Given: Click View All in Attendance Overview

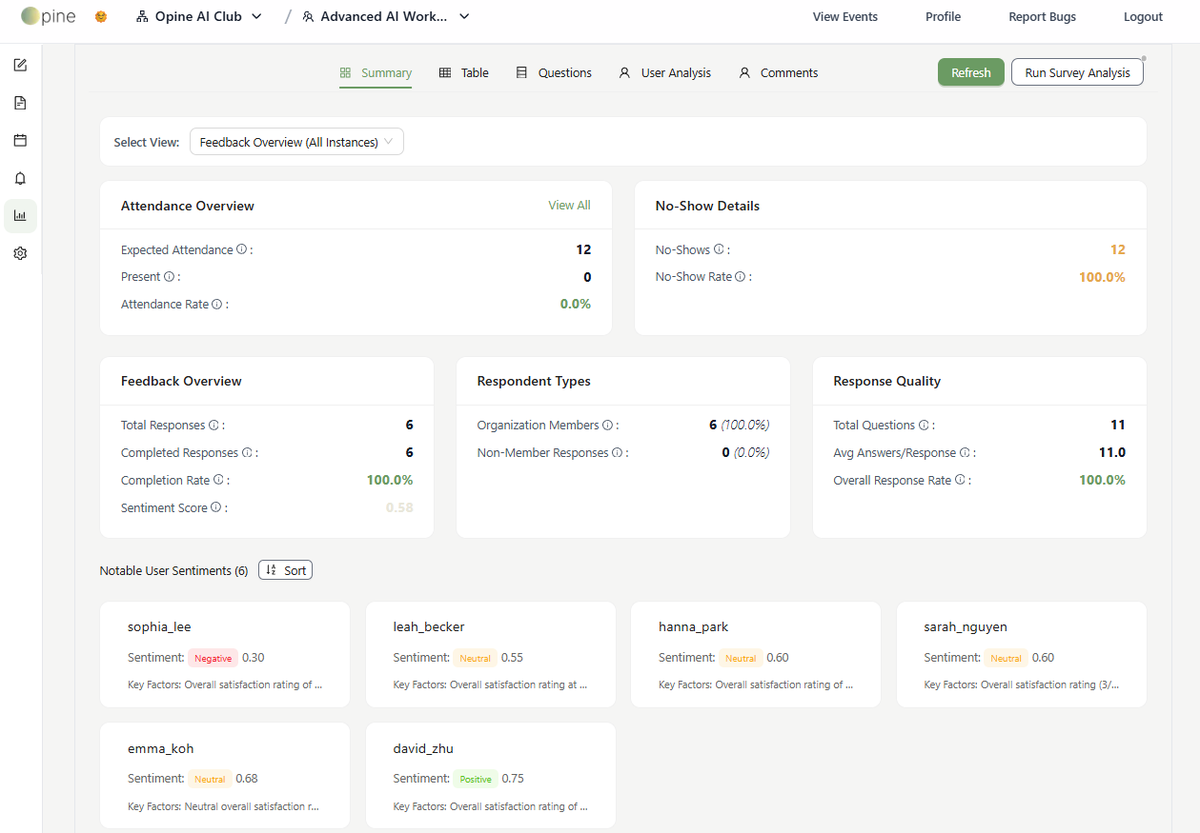Looking at the screenshot, I should [569, 205].
